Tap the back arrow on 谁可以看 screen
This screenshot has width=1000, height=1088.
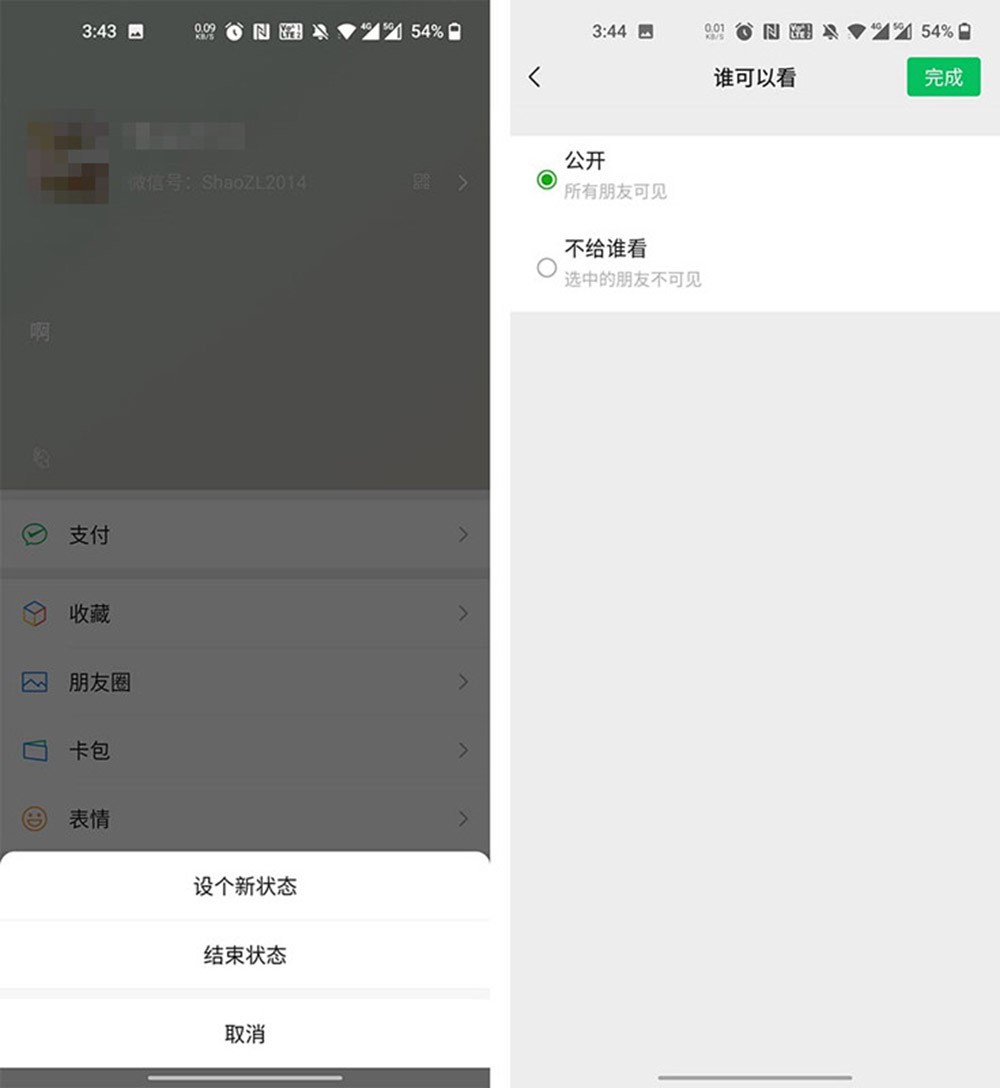(x=534, y=77)
